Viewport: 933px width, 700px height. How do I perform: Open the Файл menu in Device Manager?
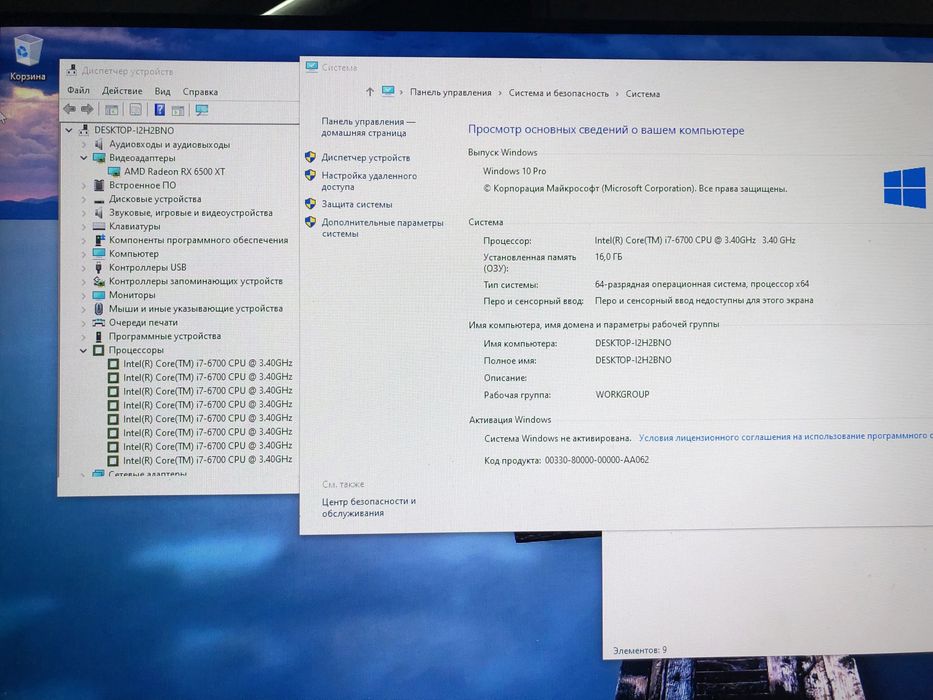pyautogui.click(x=78, y=90)
